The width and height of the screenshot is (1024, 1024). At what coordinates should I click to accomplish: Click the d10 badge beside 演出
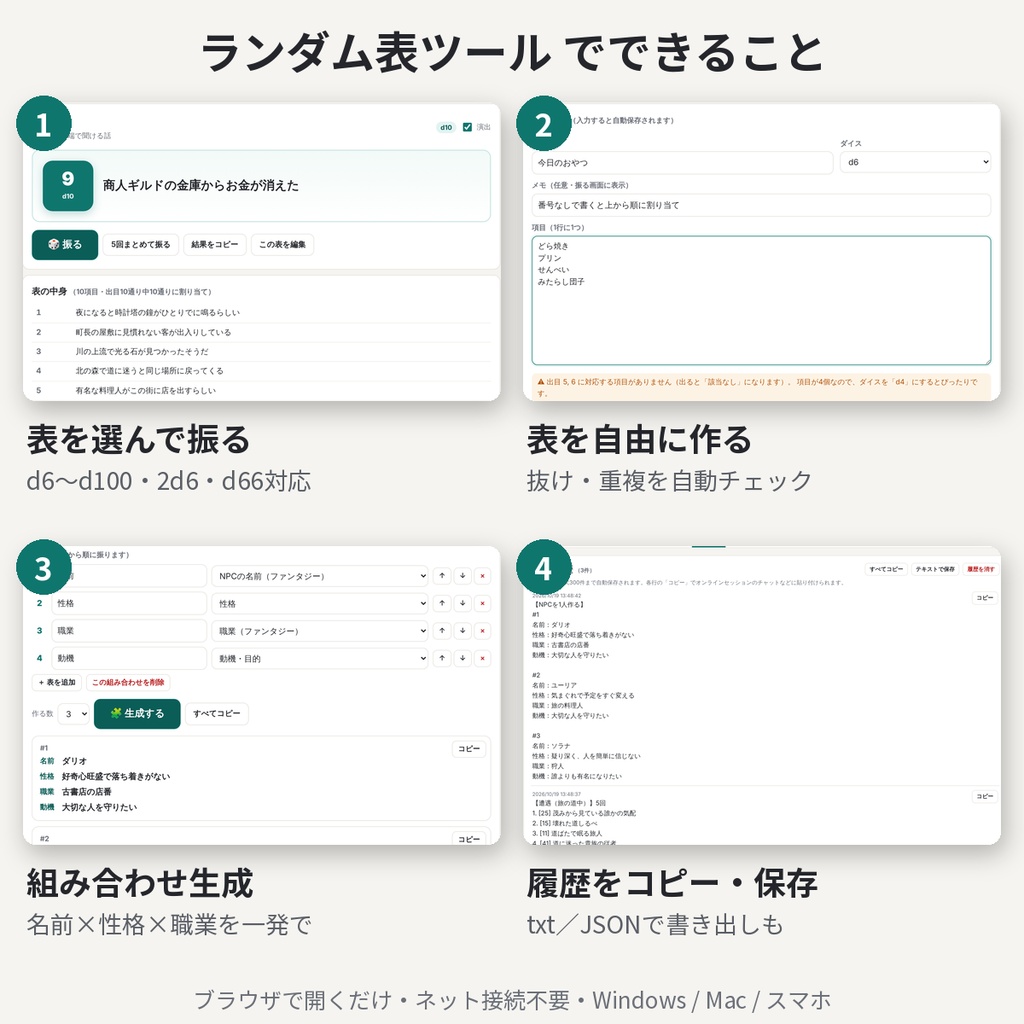click(x=446, y=127)
